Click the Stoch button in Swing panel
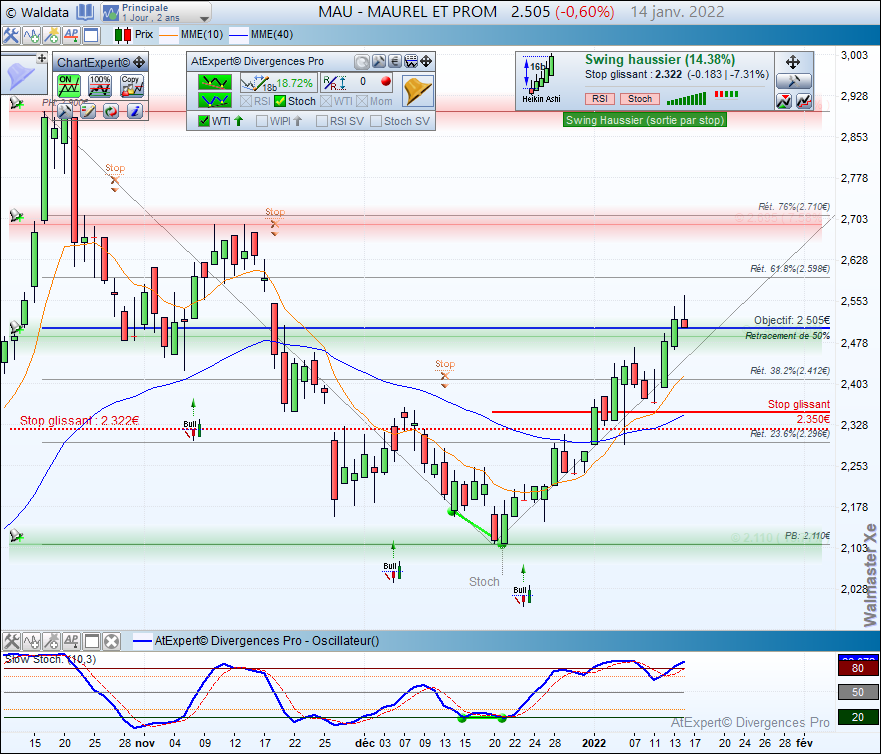The height and width of the screenshot is (754, 881). tap(640, 99)
